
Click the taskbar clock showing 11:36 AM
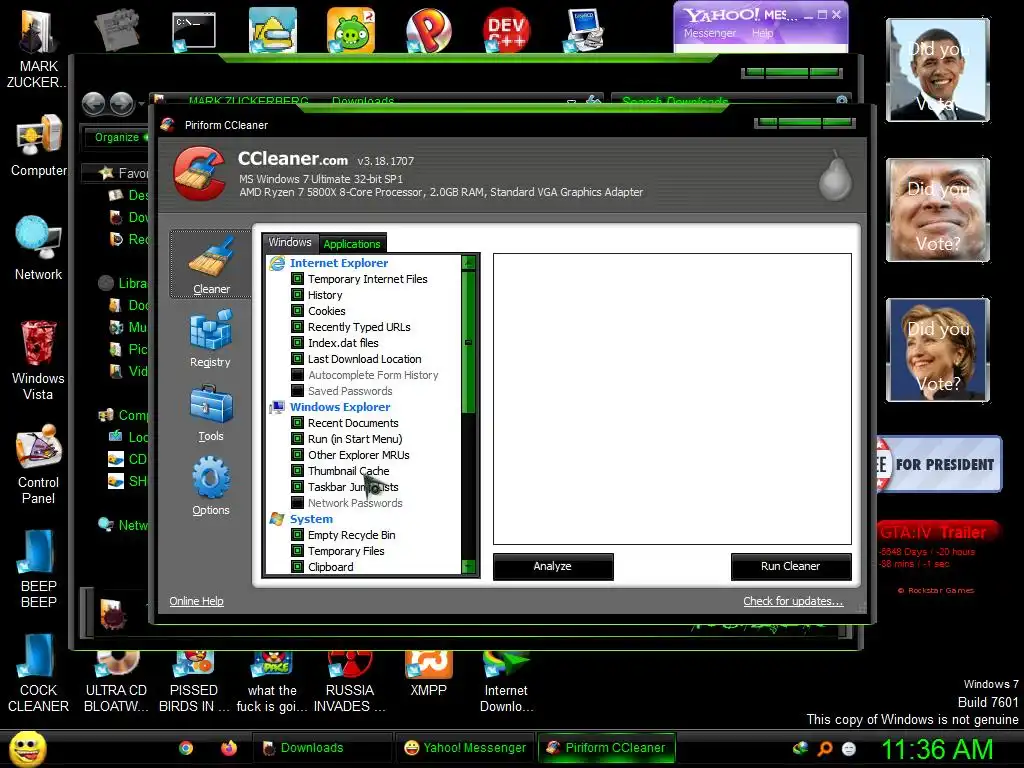point(937,748)
